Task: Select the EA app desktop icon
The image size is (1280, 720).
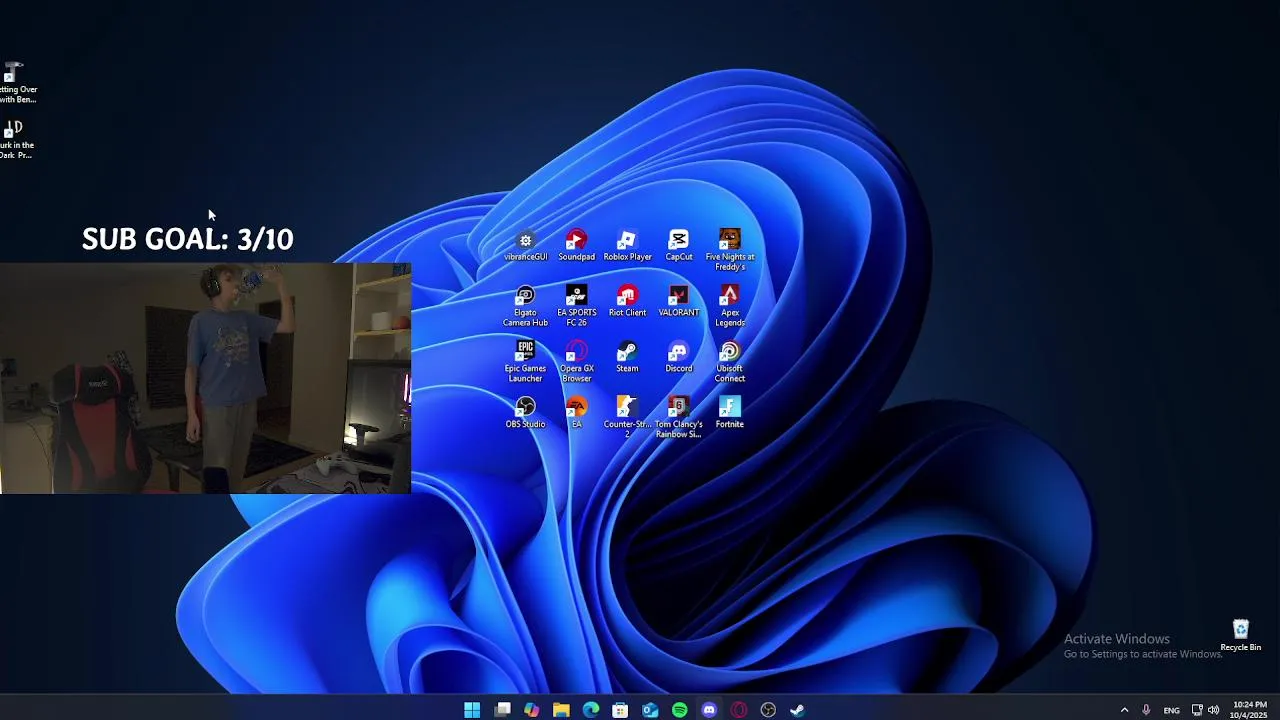Action: [x=576, y=414]
